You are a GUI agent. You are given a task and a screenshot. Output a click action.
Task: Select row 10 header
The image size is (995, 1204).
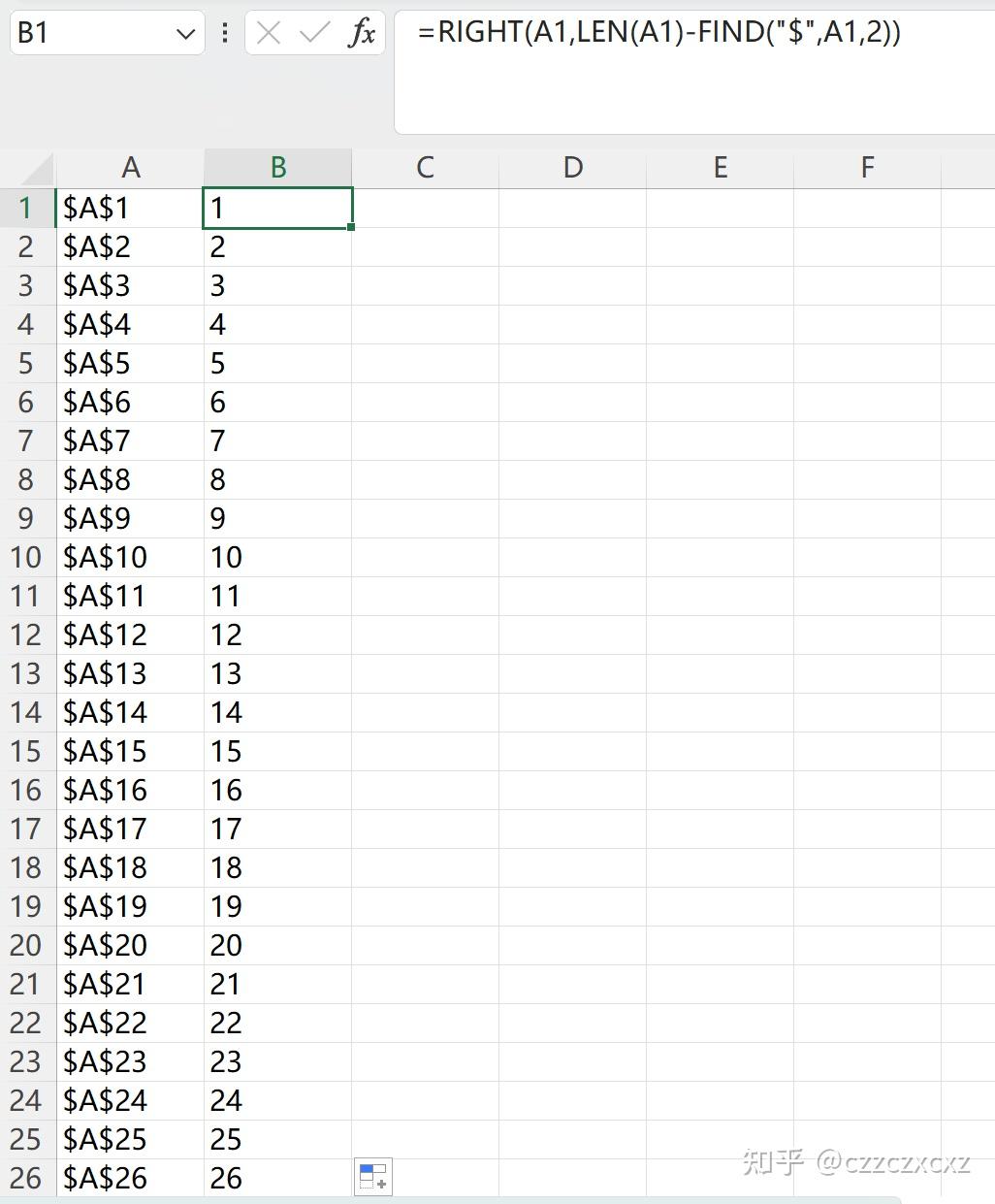point(26,557)
